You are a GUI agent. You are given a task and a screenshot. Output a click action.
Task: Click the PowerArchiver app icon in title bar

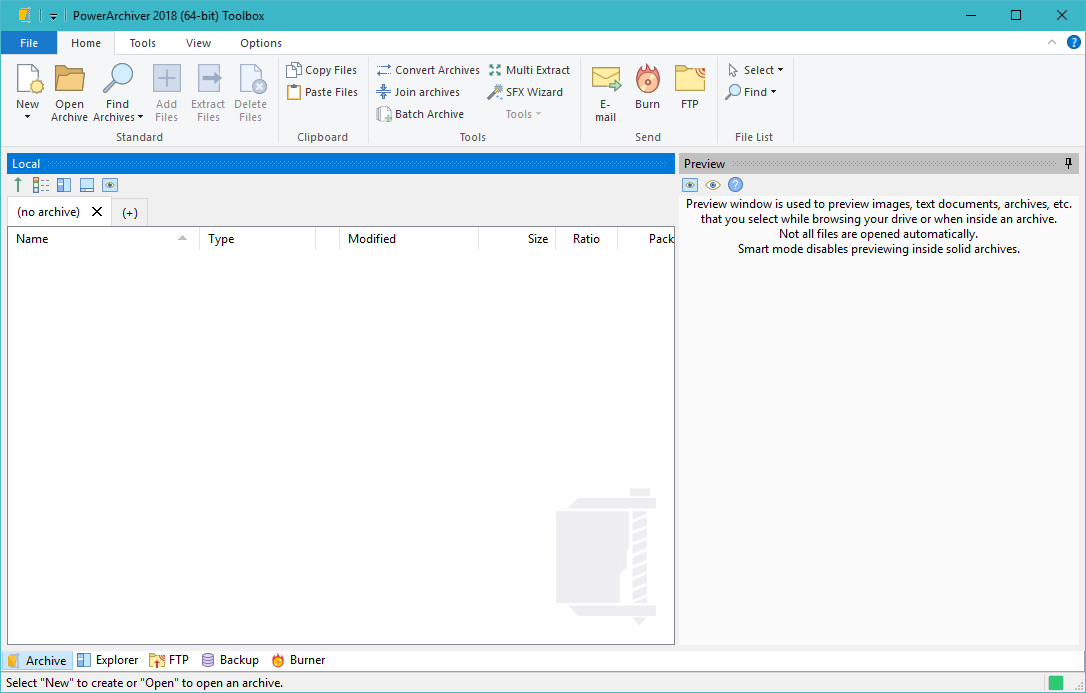click(24, 15)
